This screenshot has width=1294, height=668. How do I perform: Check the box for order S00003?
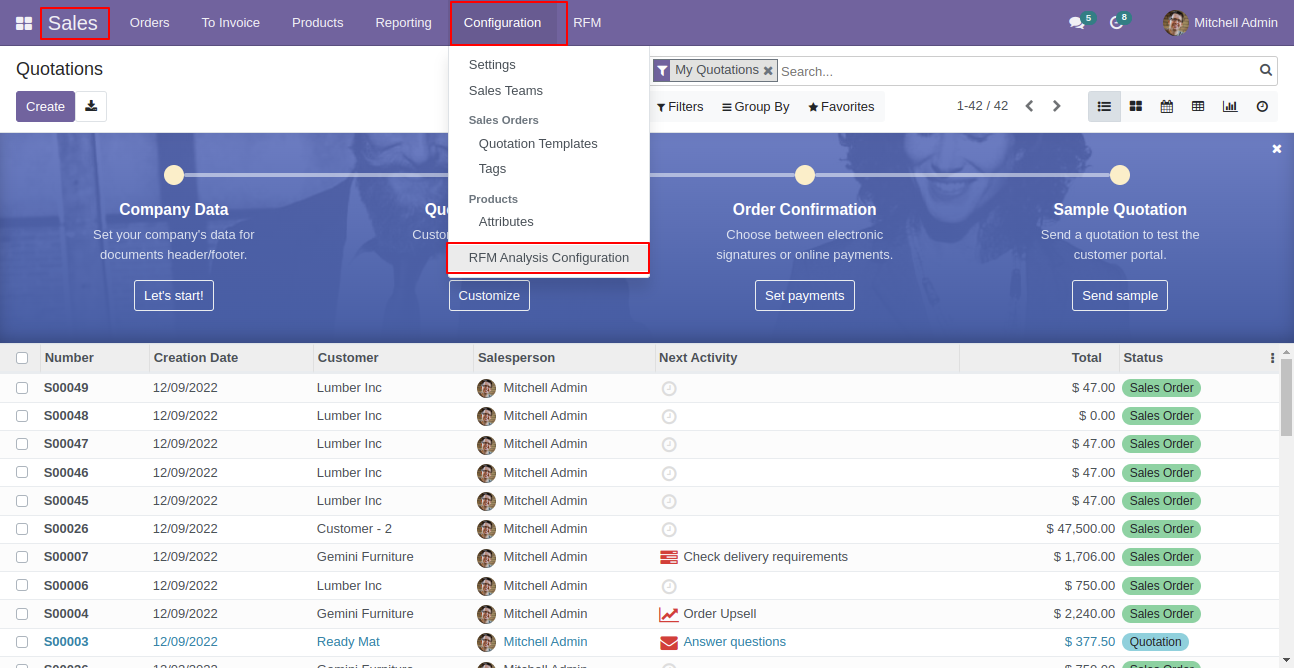(x=22, y=642)
